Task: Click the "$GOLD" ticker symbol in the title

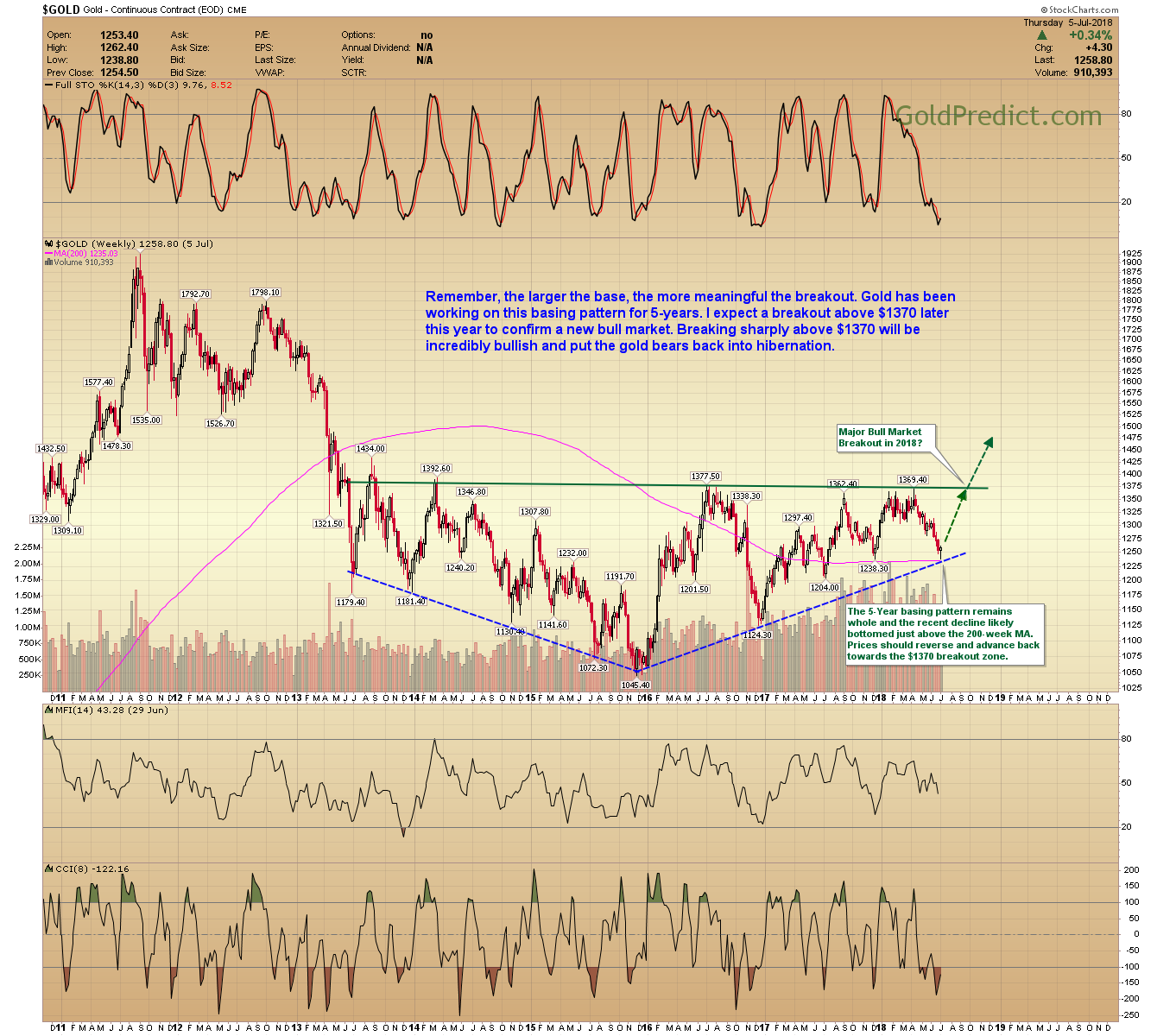Action: tap(61, 10)
